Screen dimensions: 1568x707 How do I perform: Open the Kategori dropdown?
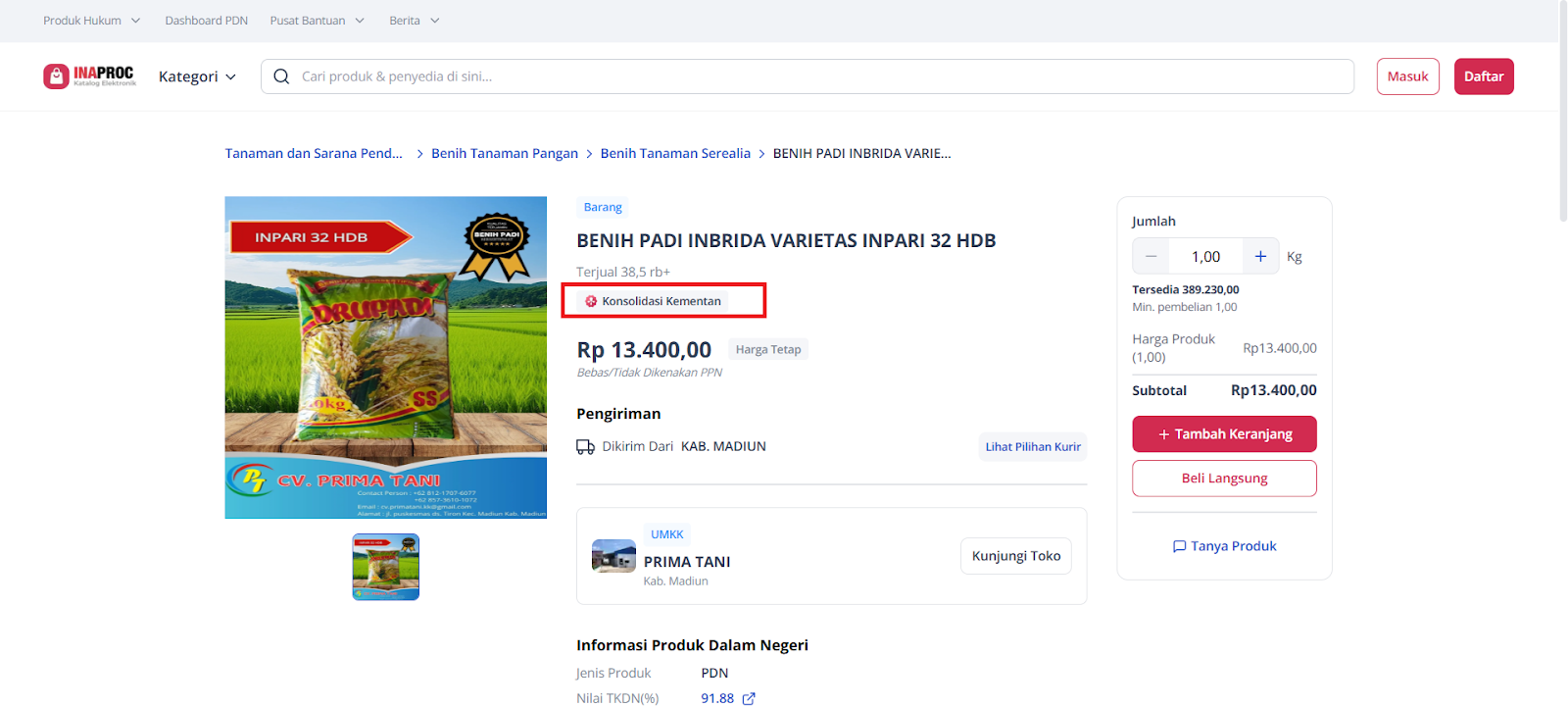pos(197,76)
